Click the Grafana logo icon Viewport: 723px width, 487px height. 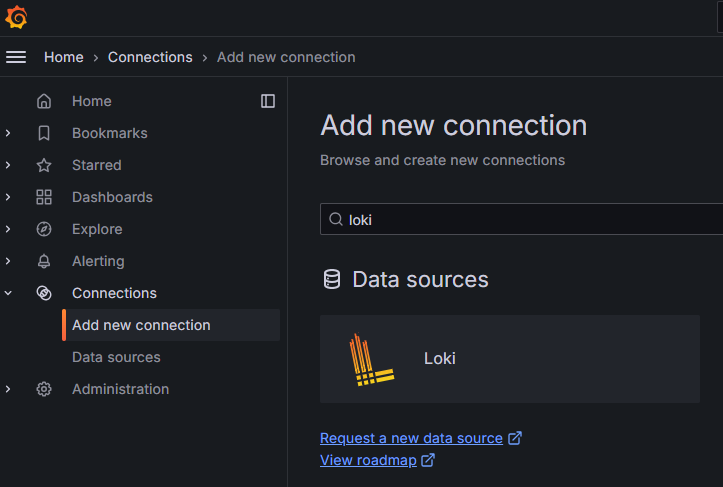pos(16,18)
